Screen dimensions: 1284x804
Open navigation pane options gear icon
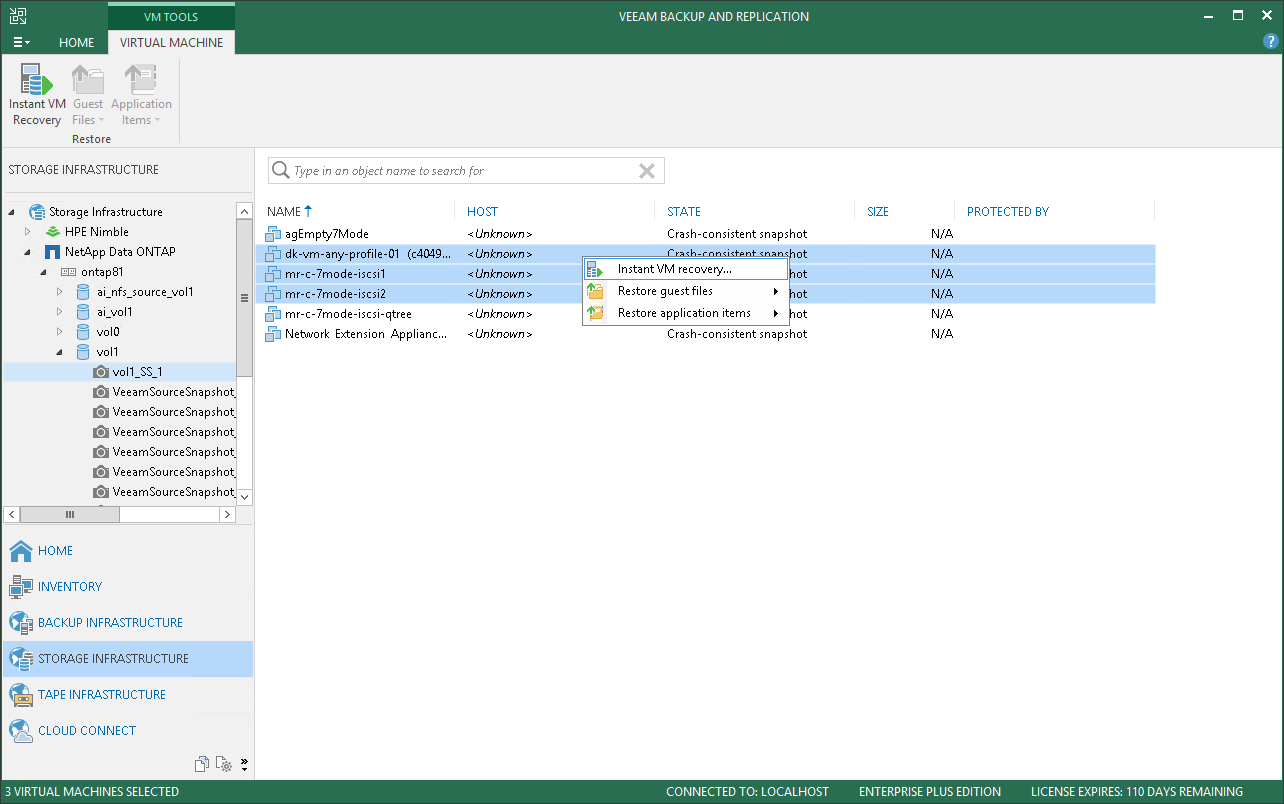pos(224,765)
